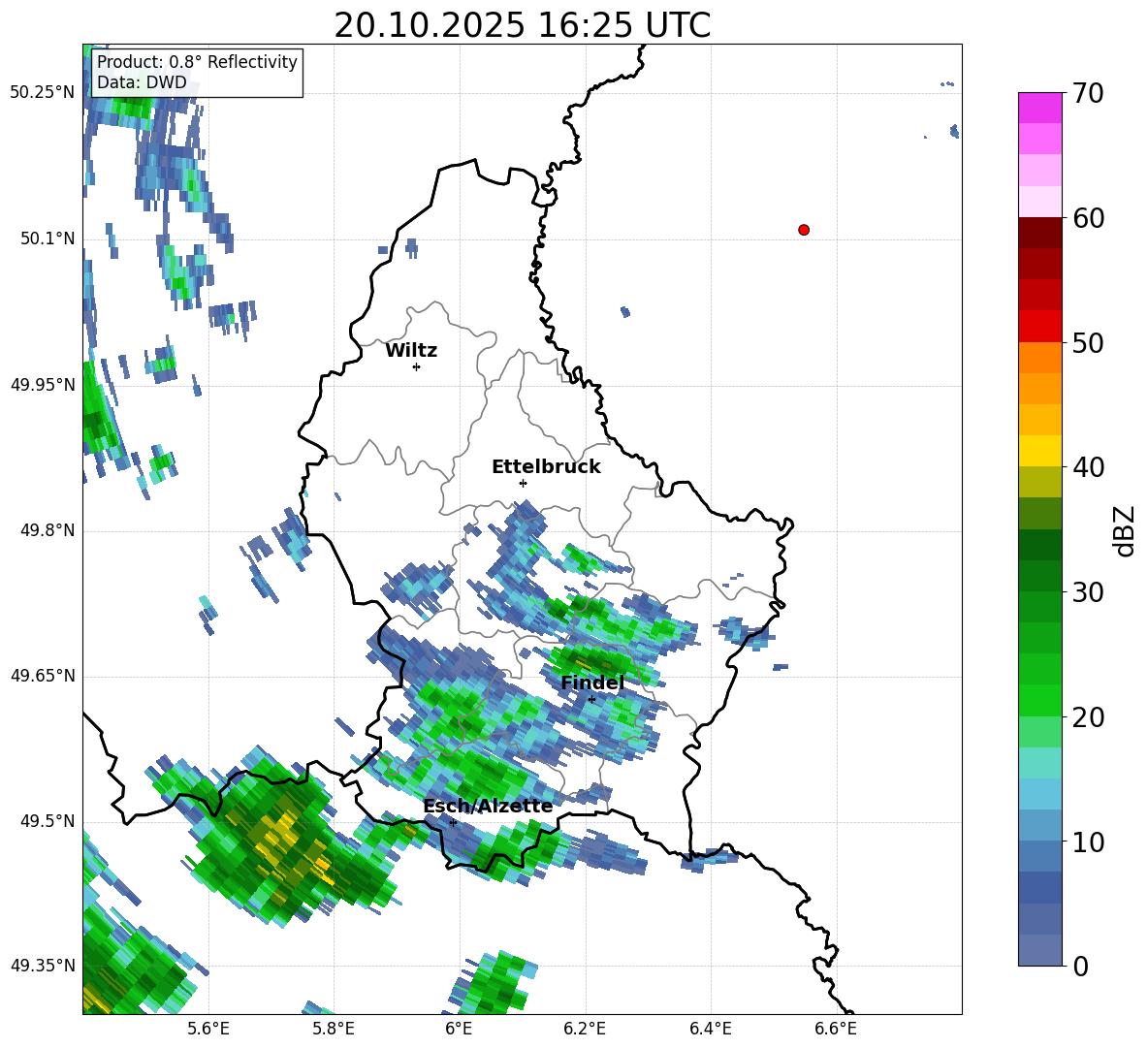Click the 5.8°E longitude label
This screenshot has width=1148, height=1048.
click(334, 1029)
